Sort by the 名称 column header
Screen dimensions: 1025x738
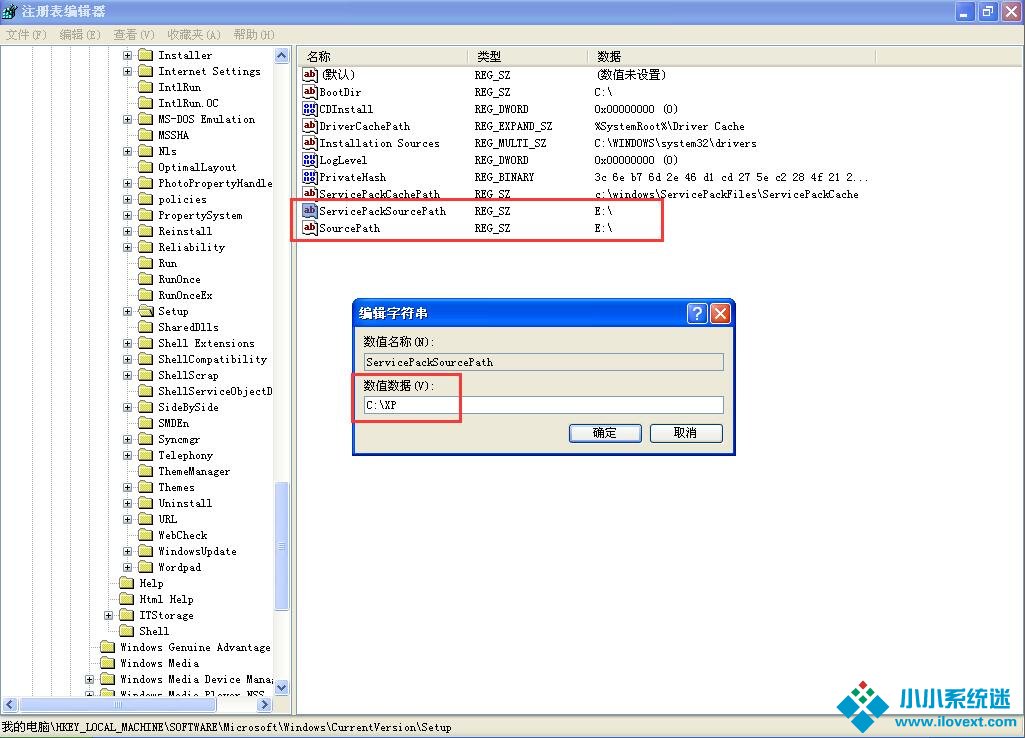pyautogui.click(x=383, y=57)
